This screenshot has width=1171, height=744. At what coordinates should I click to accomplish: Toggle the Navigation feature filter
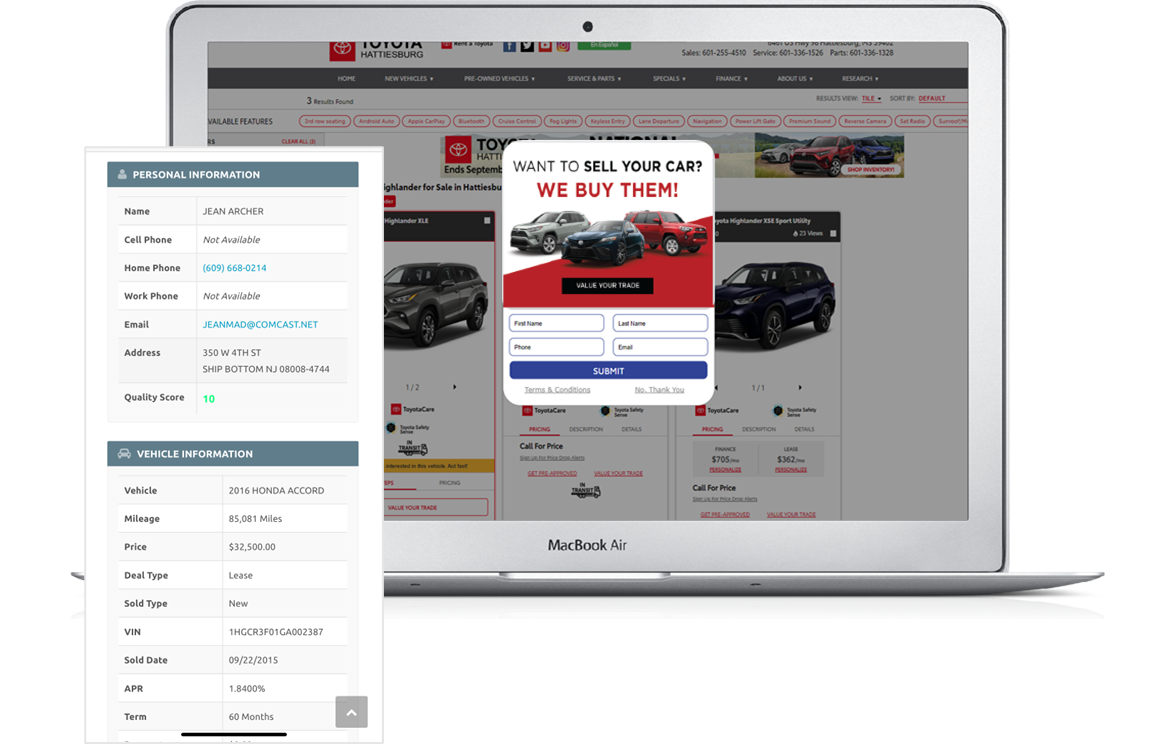pos(707,121)
